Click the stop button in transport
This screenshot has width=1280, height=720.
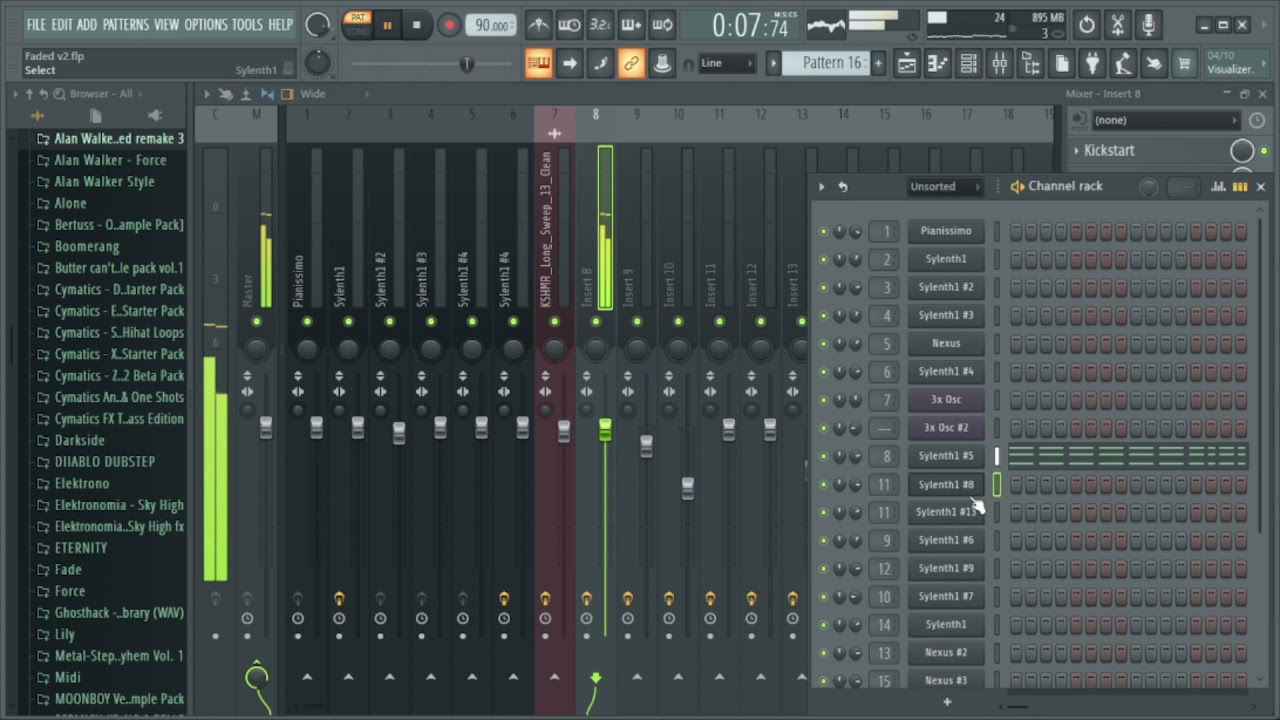[417, 25]
